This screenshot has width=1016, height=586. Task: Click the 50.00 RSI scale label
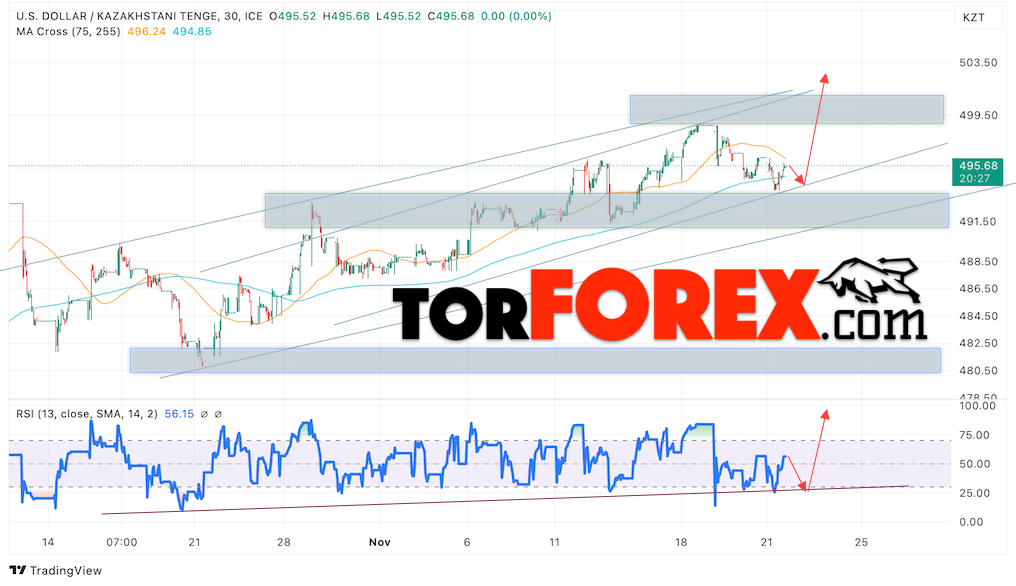(x=974, y=464)
